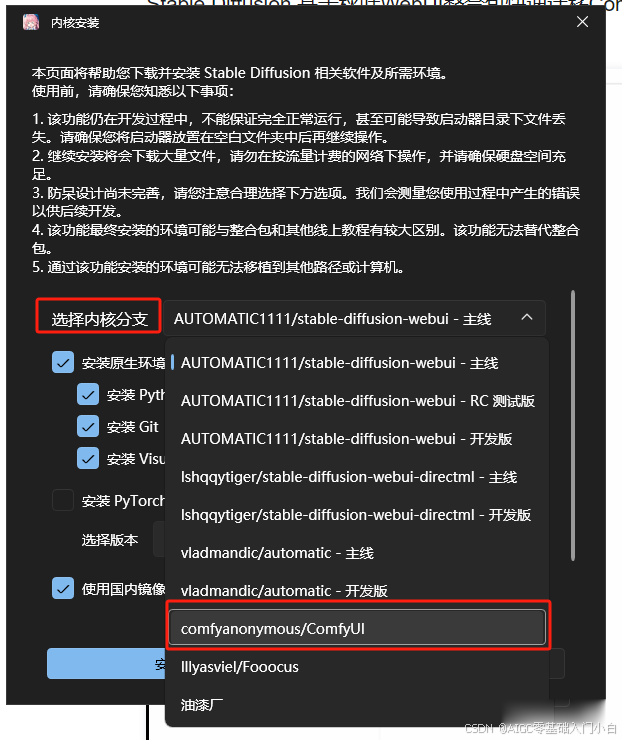Collapse the kernel branch dropdown chevron
This screenshot has width=622, height=740.
[527, 318]
